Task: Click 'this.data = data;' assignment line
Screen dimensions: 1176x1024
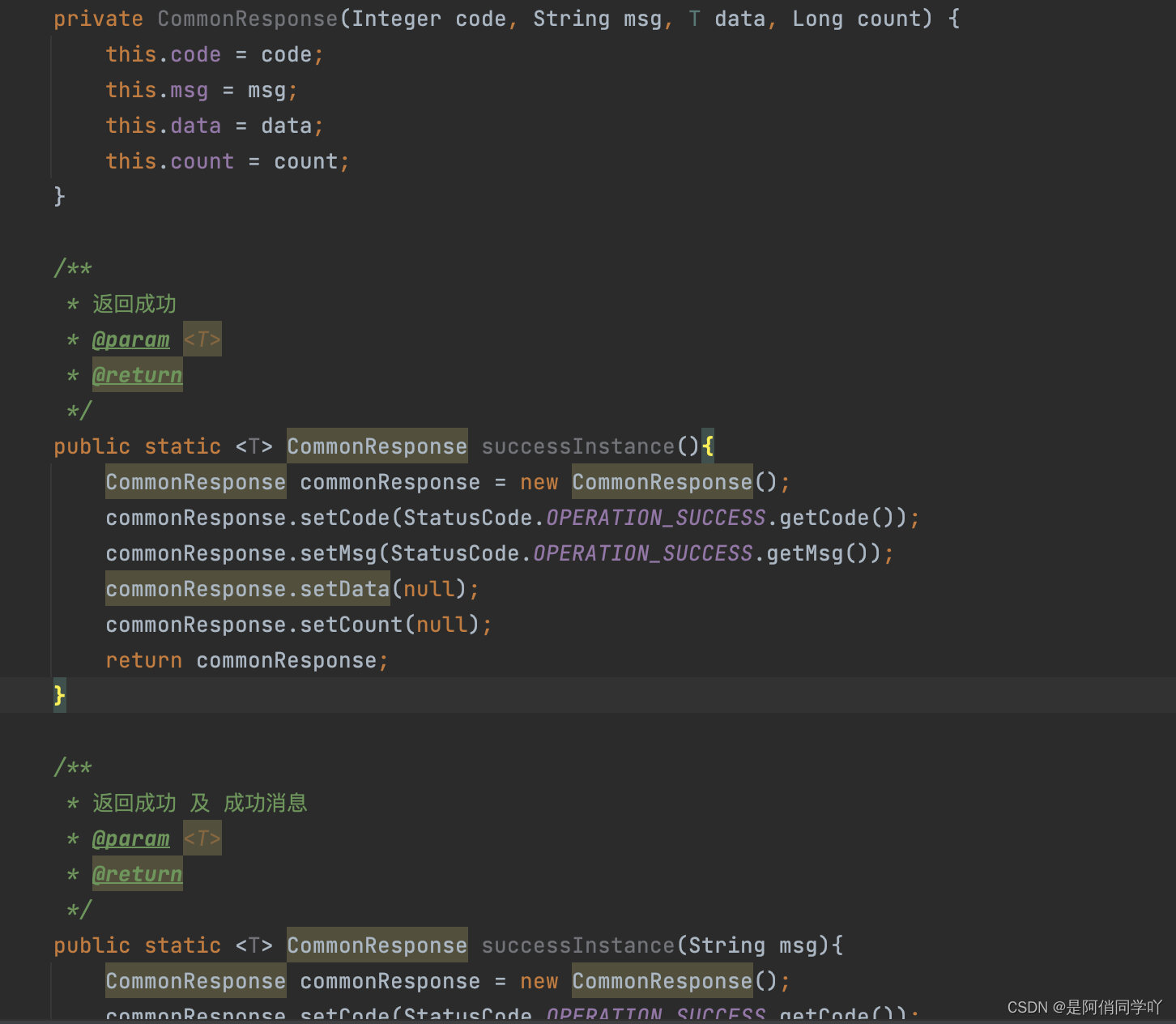Action: 215,126
